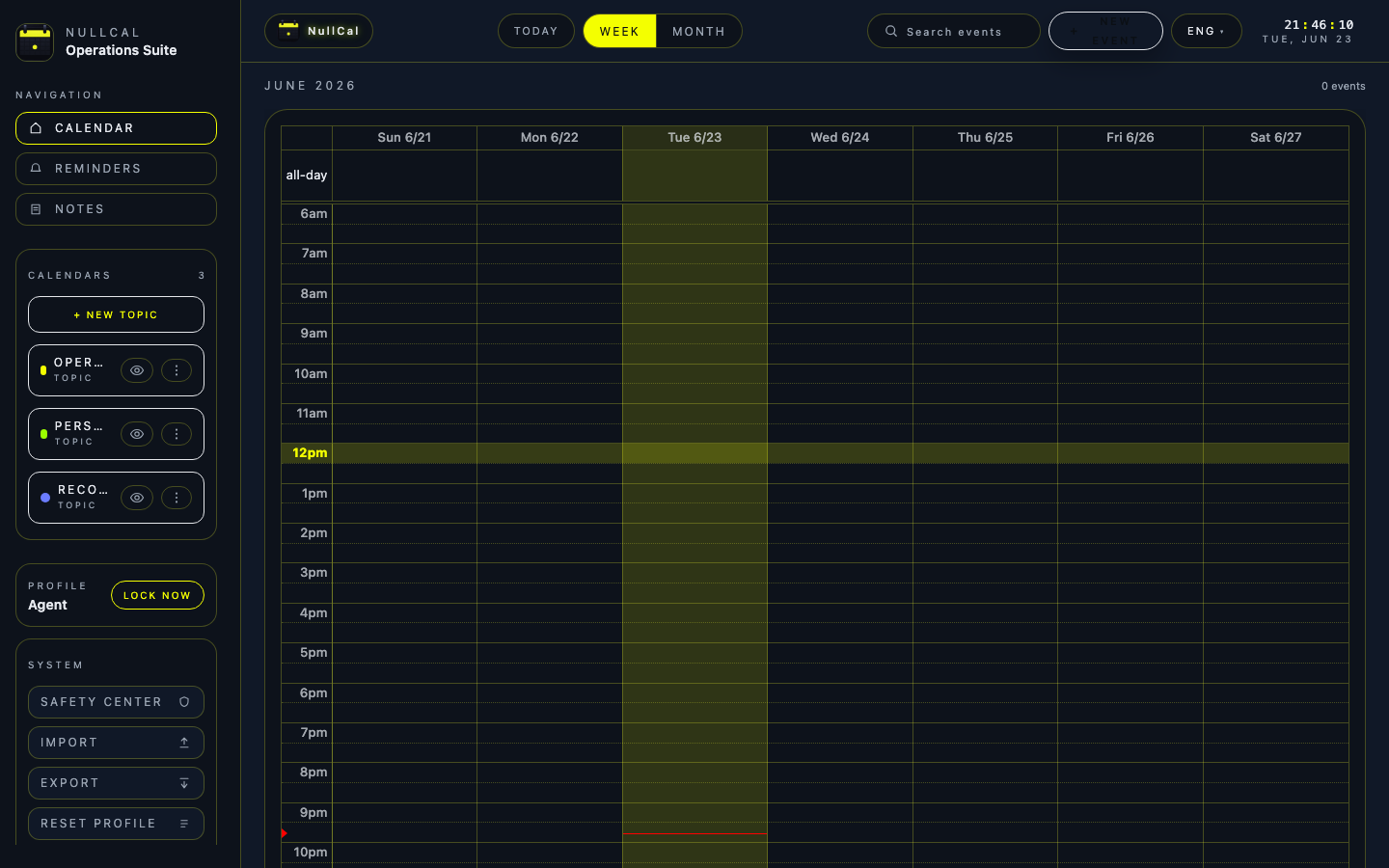Click the Agent profile name

(x=47, y=605)
